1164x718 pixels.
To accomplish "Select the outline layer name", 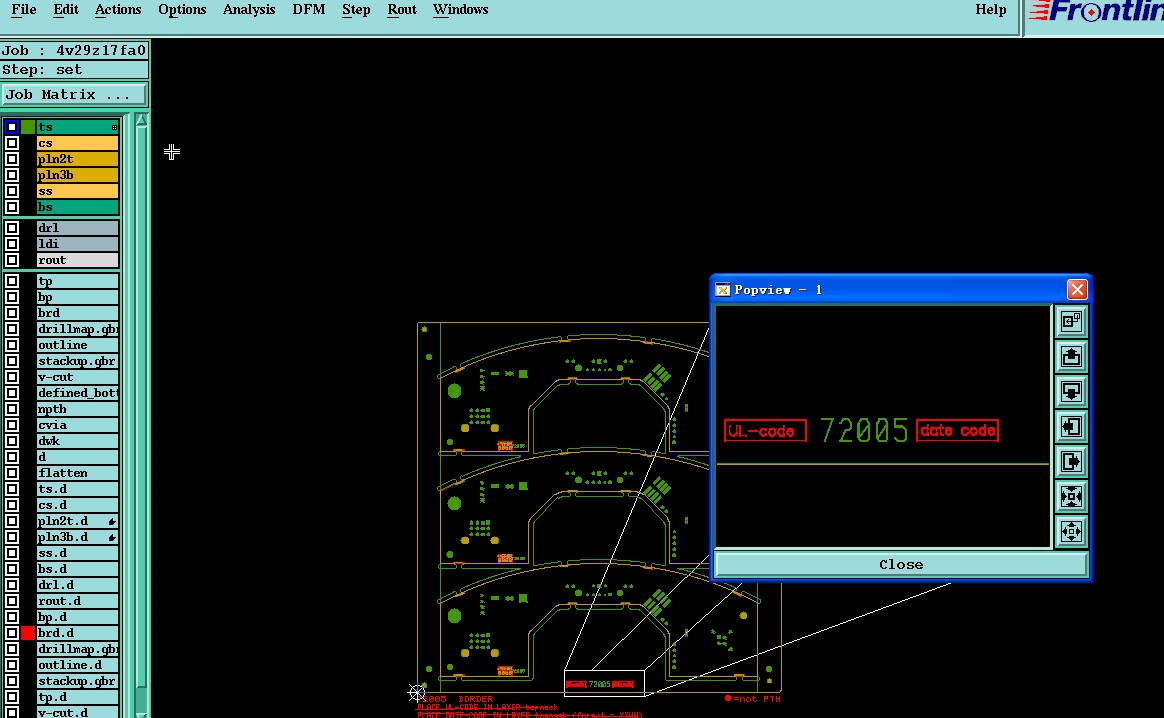I will 77,345.
